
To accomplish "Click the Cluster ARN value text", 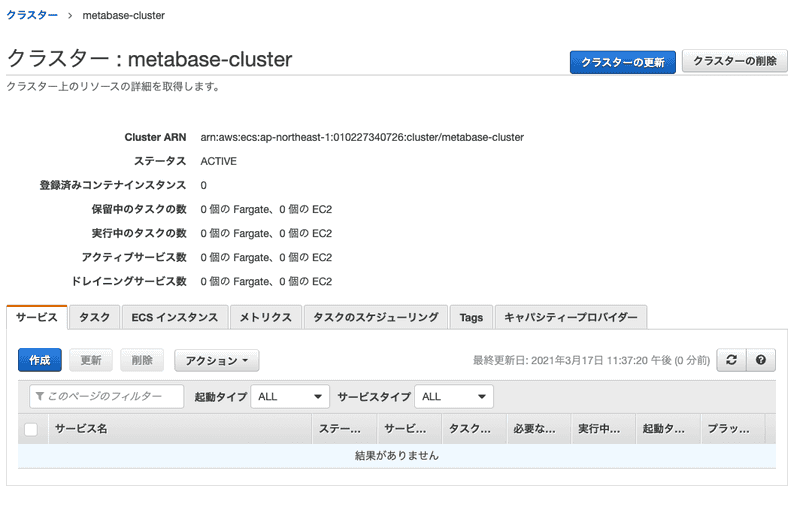I will (362, 137).
